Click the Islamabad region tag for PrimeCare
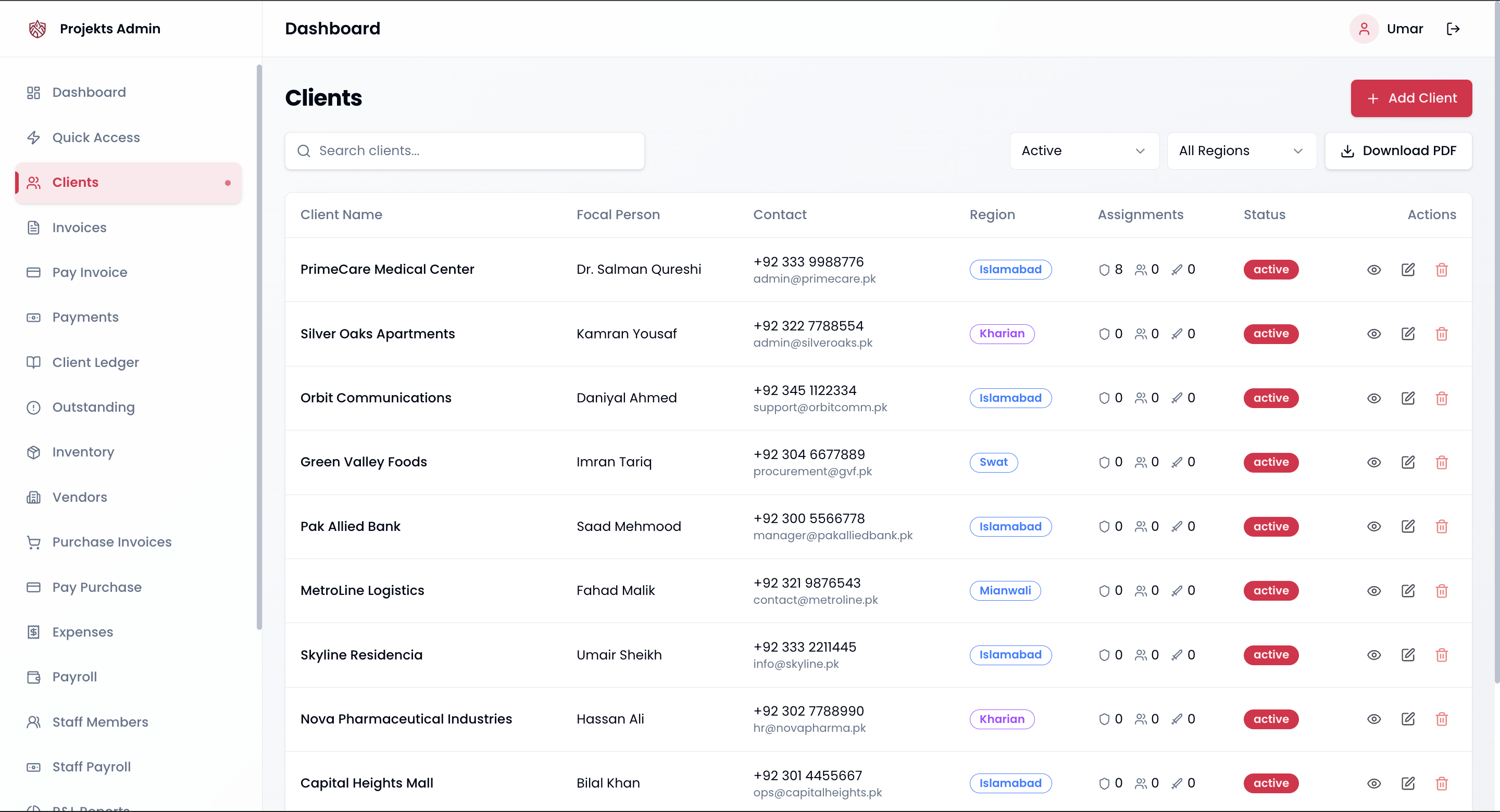Image resolution: width=1500 pixels, height=812 pixels. (1010, 270)
